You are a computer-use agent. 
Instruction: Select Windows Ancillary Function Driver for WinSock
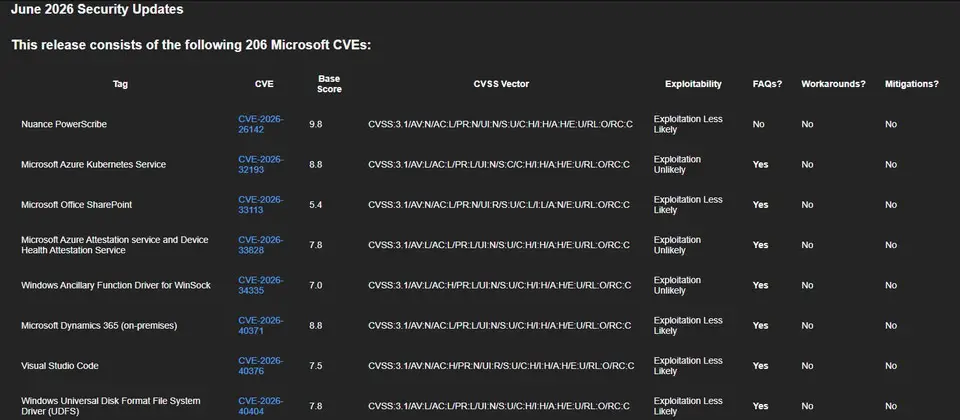[116, 285]
